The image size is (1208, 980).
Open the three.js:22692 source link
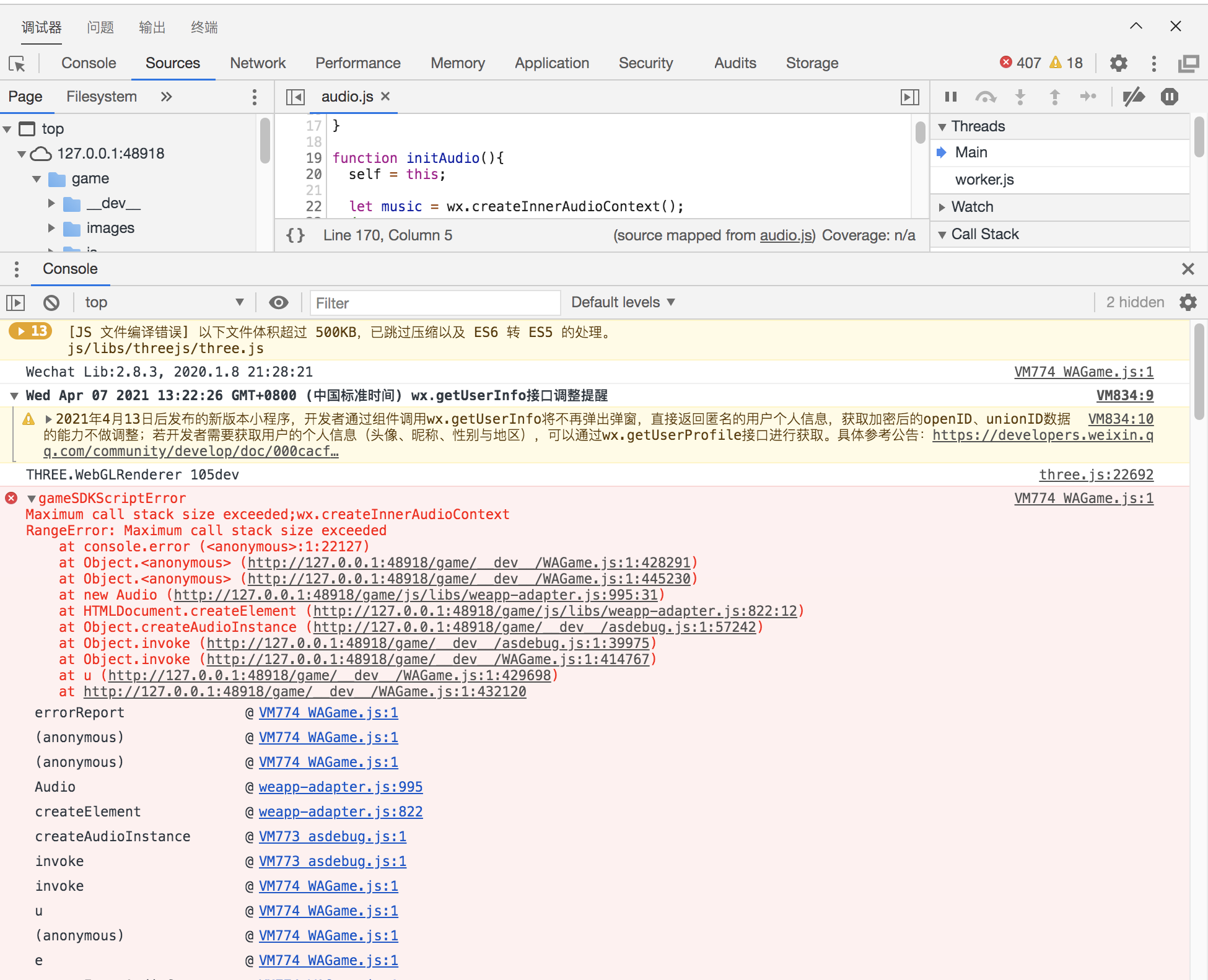(x=1095, y=475)
